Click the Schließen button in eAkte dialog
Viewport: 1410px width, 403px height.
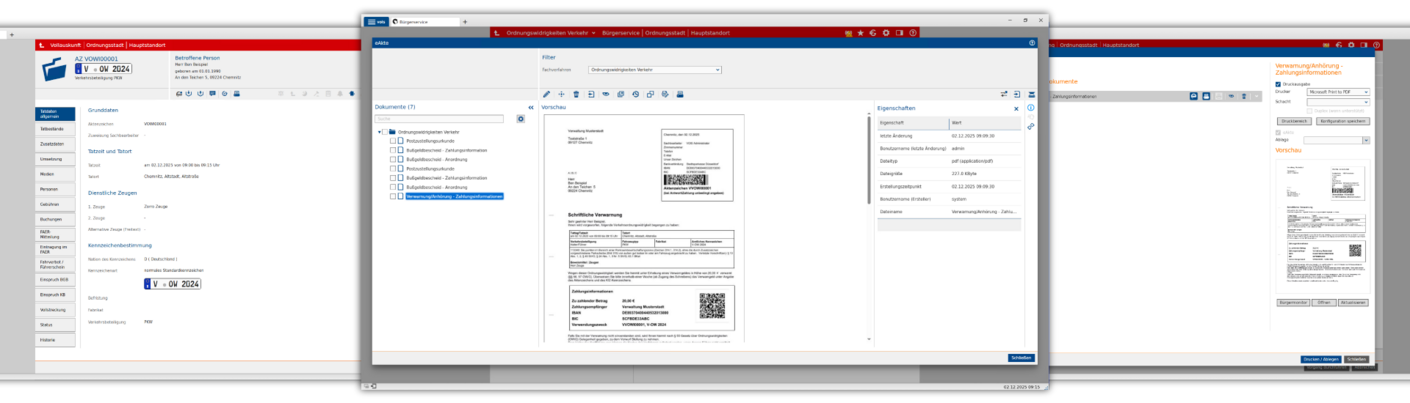point(1020,357)
